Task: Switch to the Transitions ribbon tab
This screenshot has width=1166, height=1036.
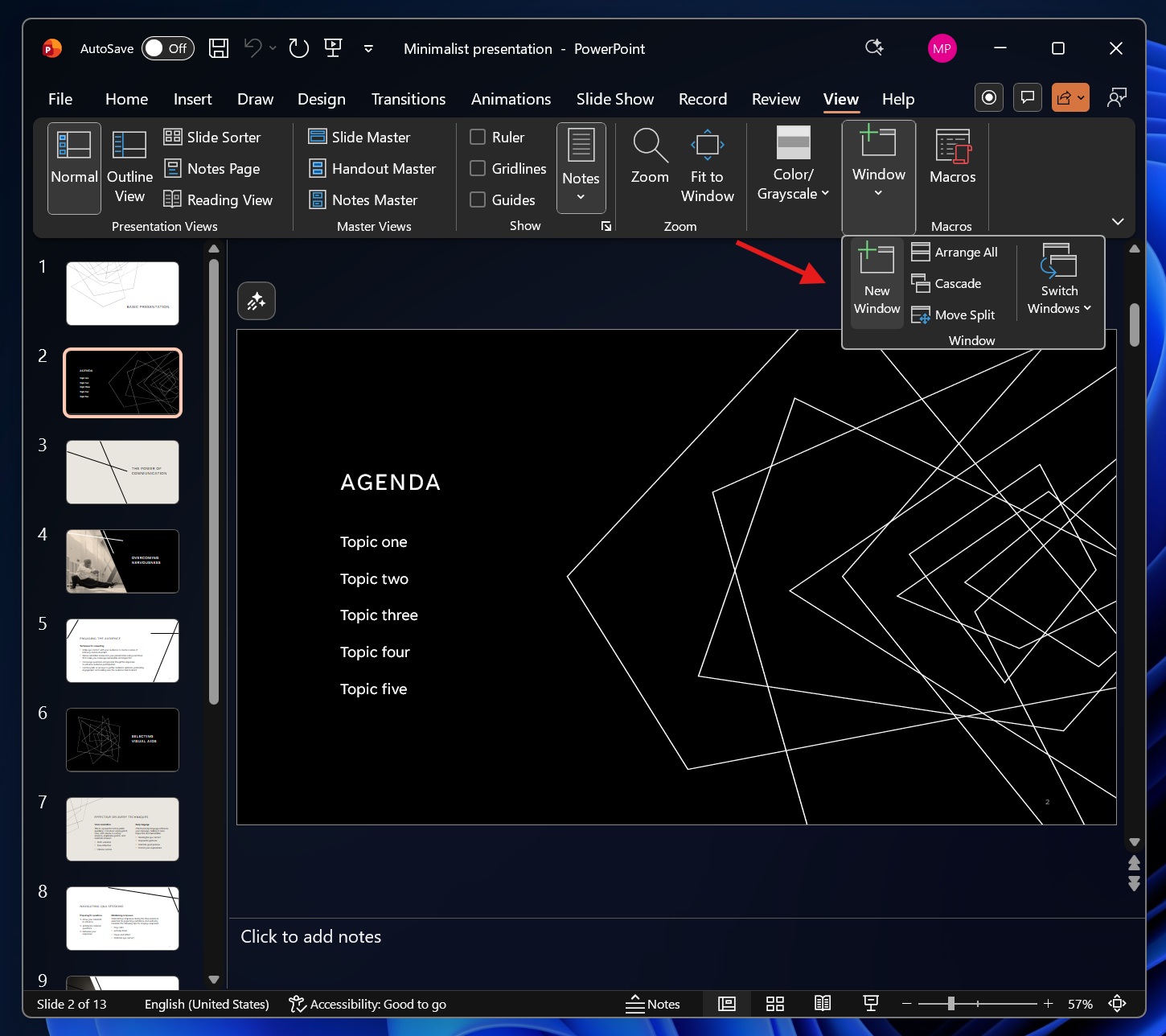Action: [409, 98]
